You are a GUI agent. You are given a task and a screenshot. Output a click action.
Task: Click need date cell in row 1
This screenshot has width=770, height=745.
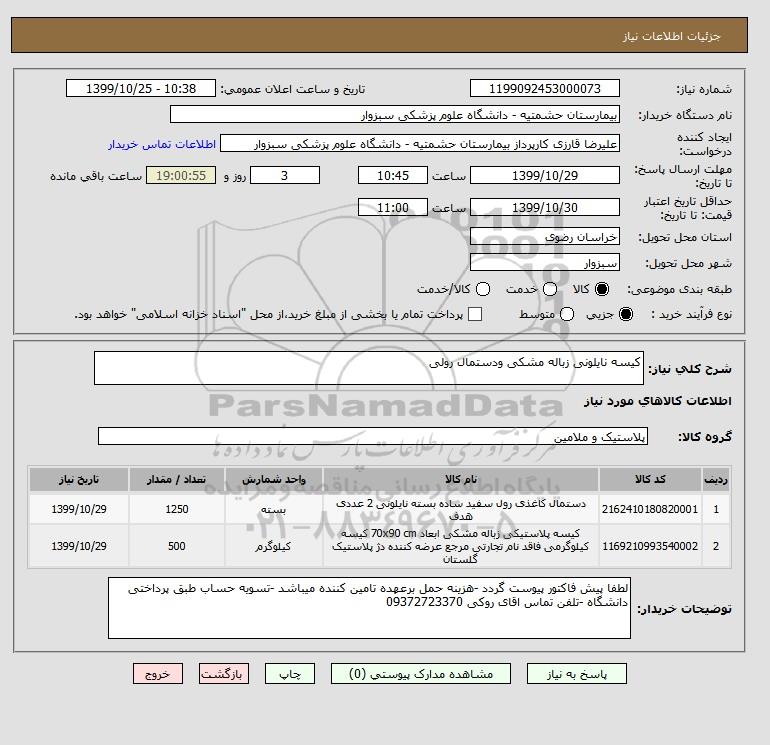tap(79, 509)
